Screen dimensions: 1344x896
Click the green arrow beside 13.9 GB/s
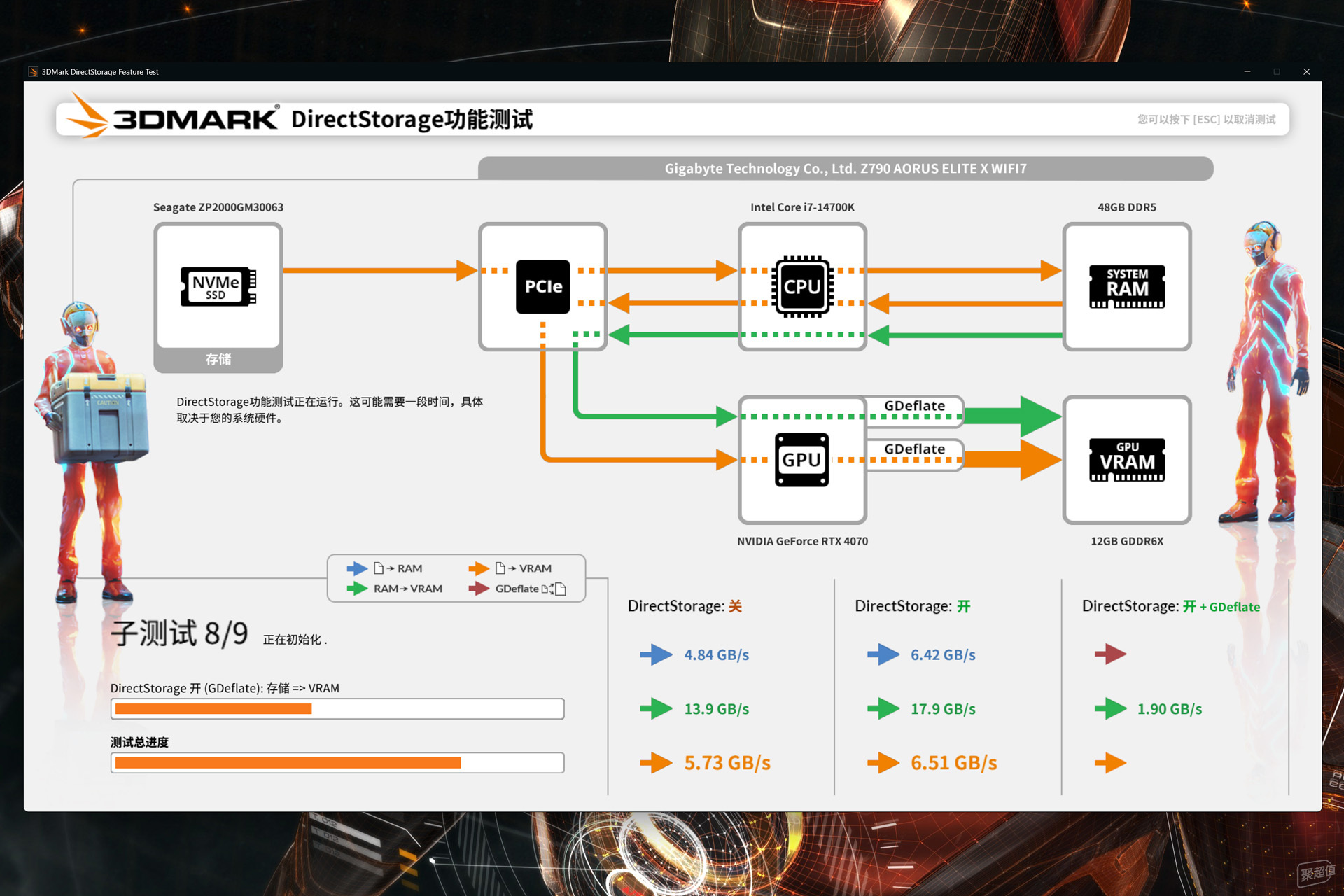pyautogui.click(x=657, y=708)
